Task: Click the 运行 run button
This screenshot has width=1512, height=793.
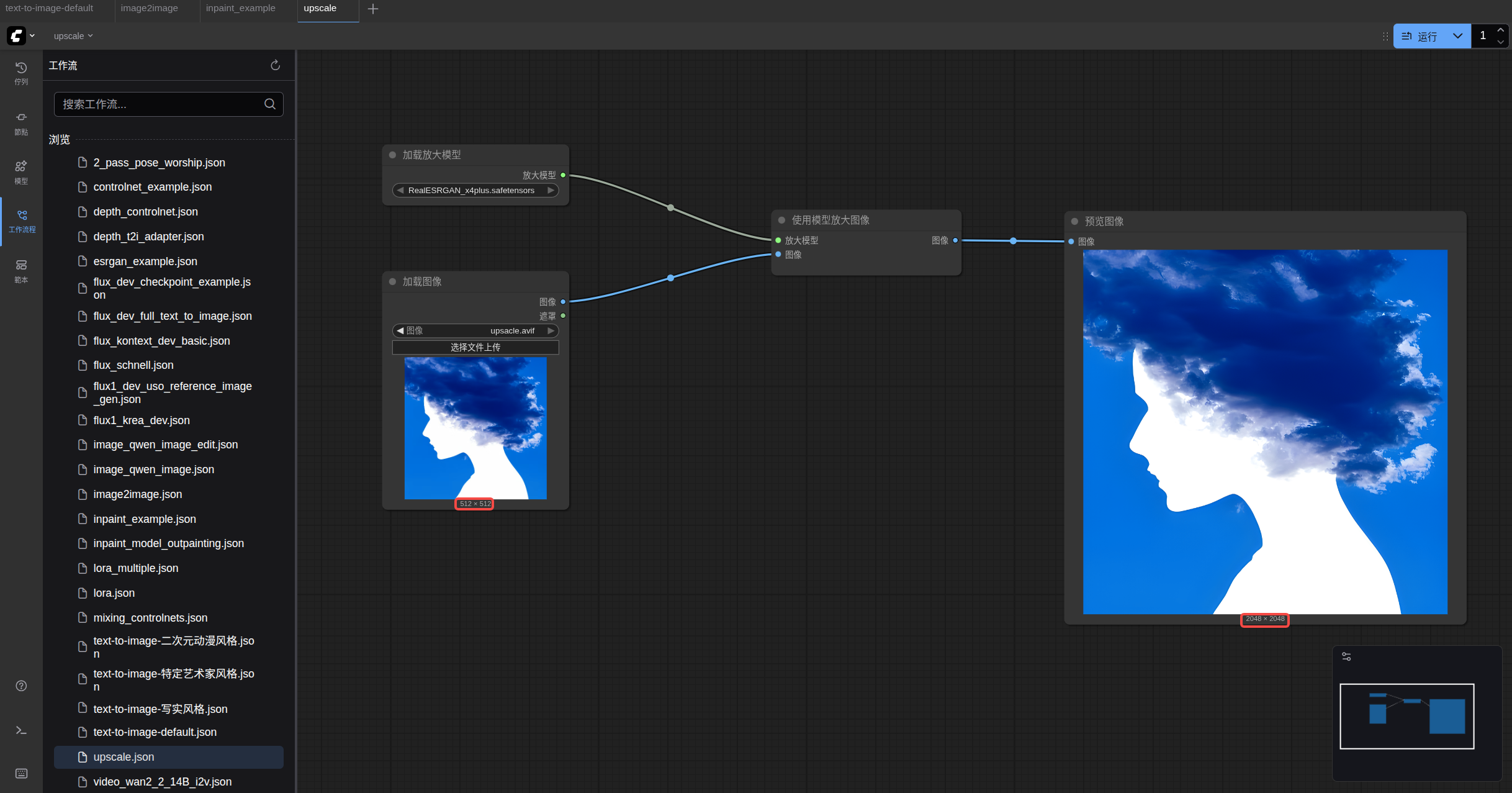Action: pos(1420,36)
